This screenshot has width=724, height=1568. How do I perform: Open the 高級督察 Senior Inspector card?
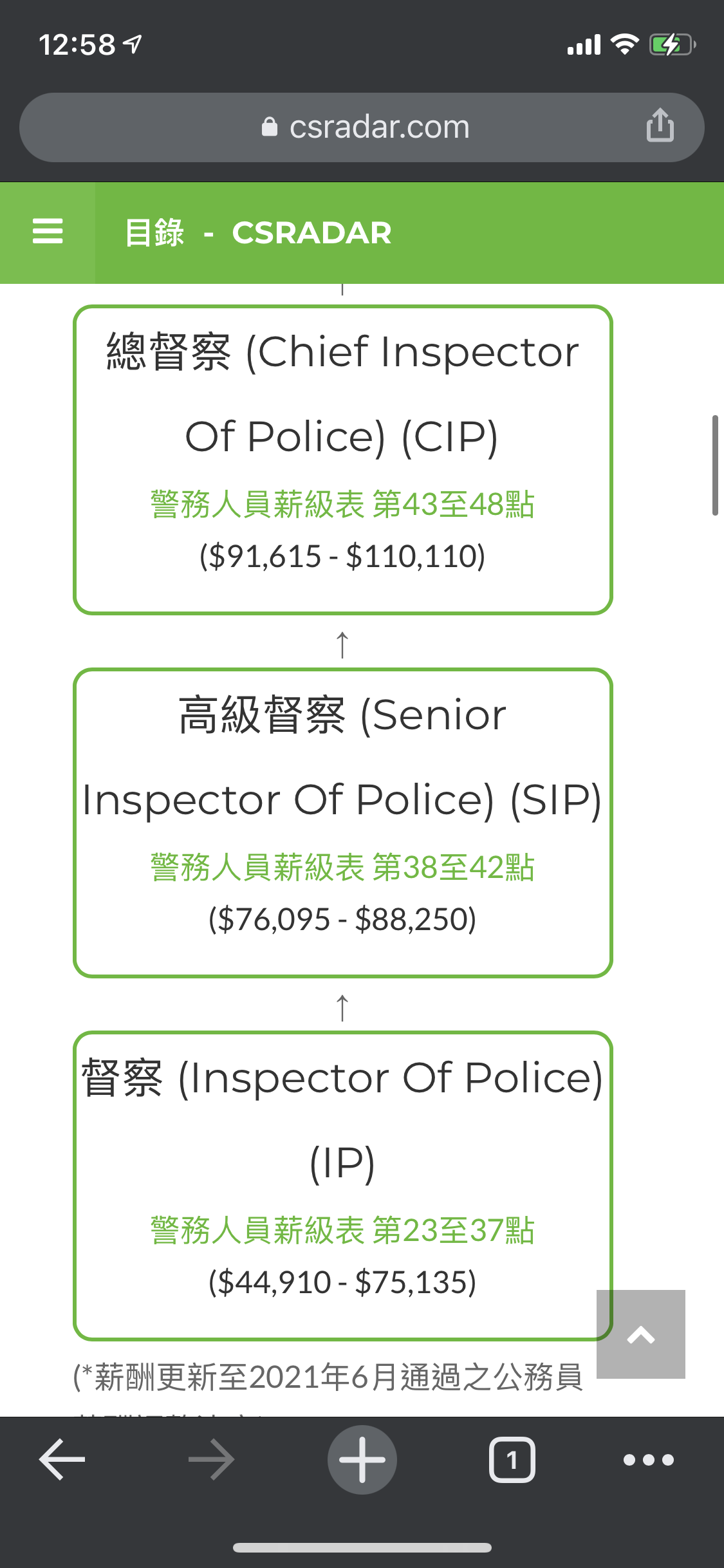pyautogui.click(x=343, y=823)
